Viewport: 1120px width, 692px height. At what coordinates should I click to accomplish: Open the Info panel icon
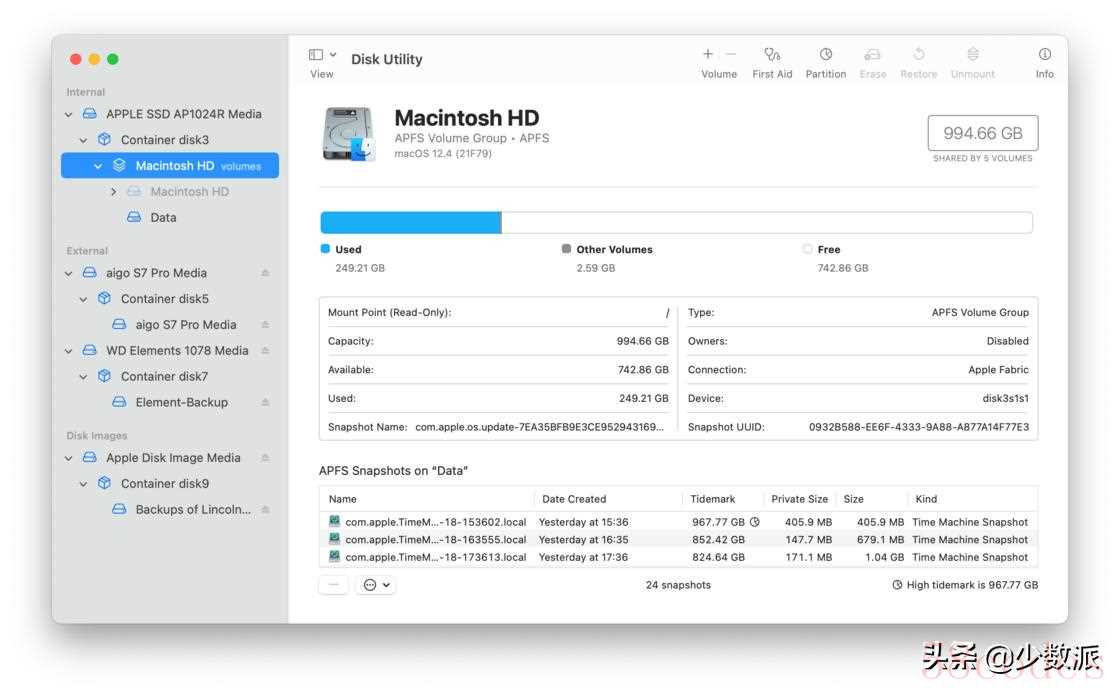pyautogui.click(x=1044, y=55)
